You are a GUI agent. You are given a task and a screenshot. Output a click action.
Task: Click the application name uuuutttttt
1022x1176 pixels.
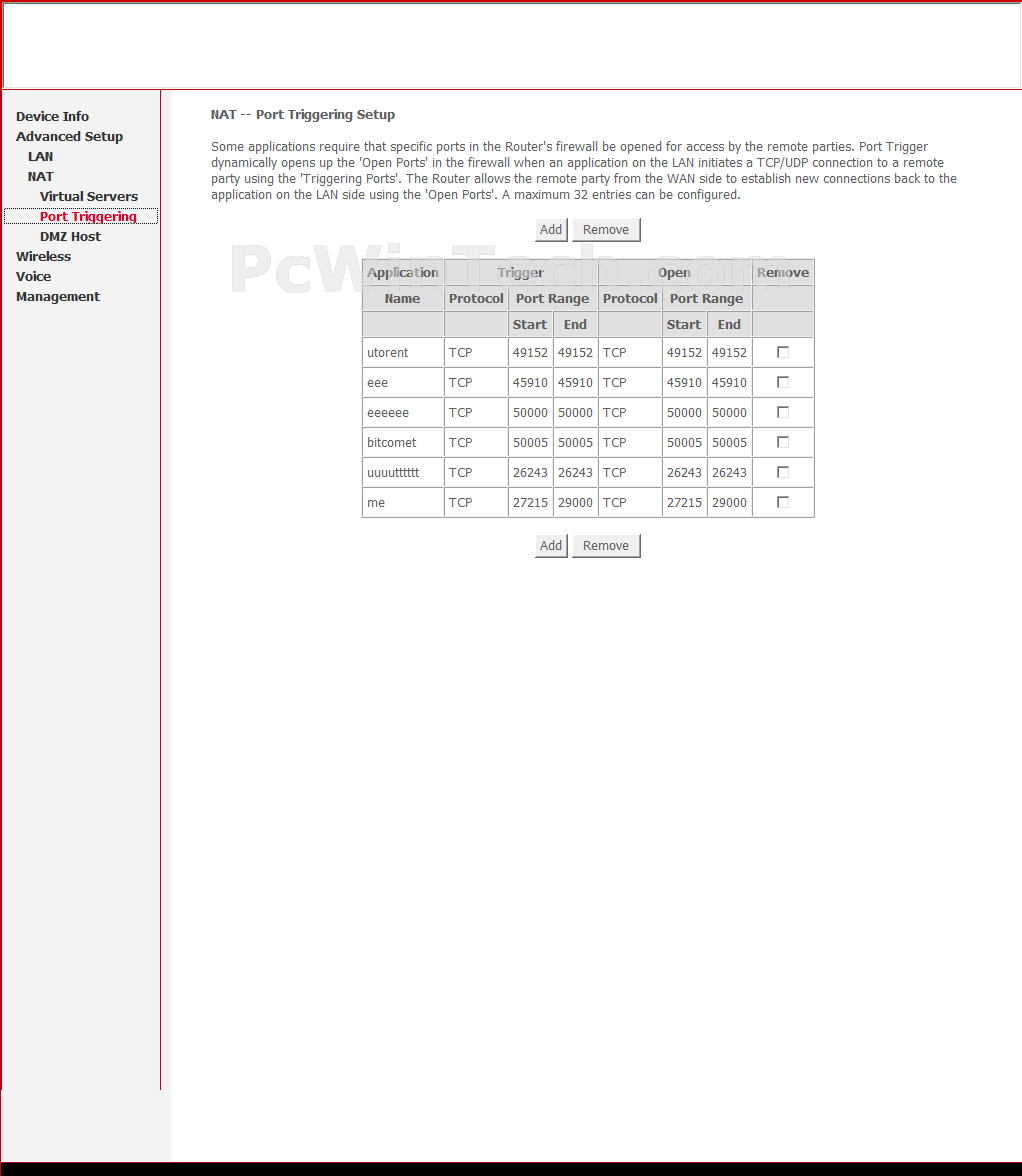tap(393, 472)
